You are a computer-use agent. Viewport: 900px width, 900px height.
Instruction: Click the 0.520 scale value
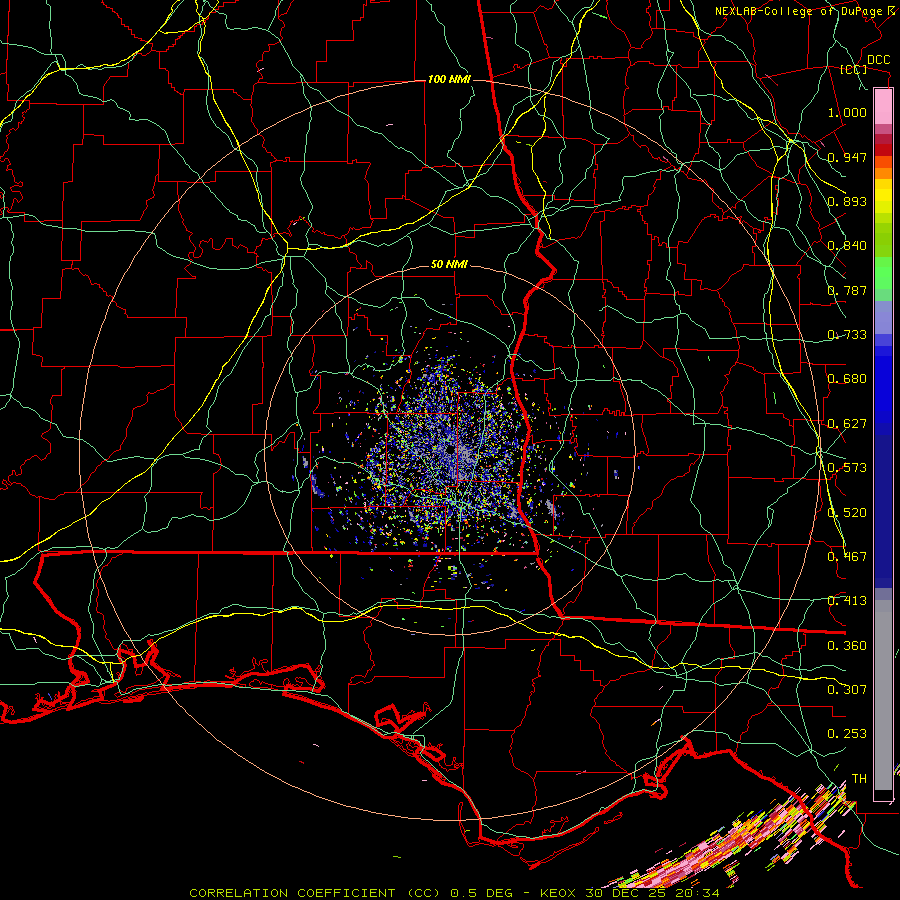[x=847, y=512]
